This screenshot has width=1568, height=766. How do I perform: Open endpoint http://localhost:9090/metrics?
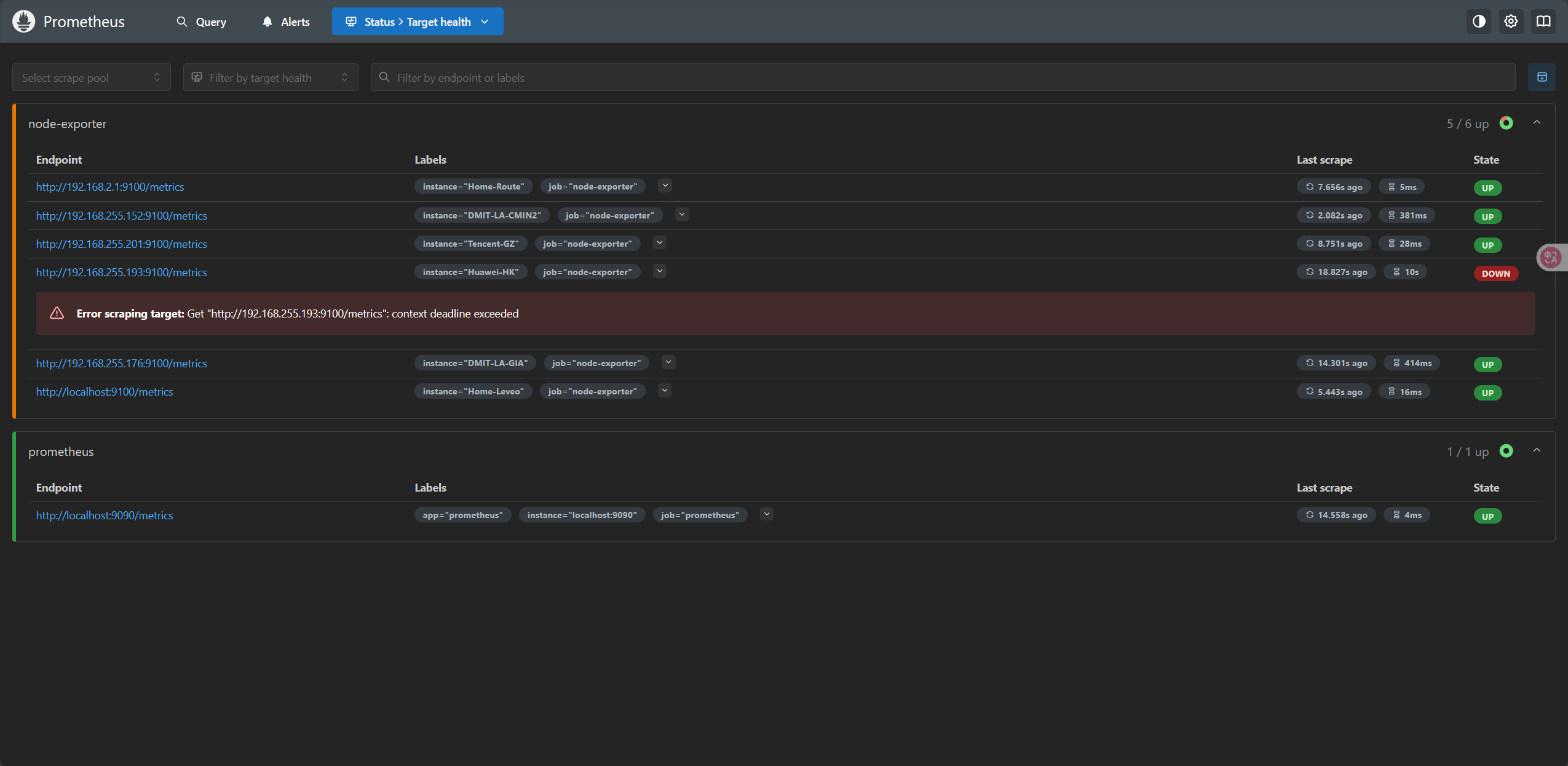[105, 515]
